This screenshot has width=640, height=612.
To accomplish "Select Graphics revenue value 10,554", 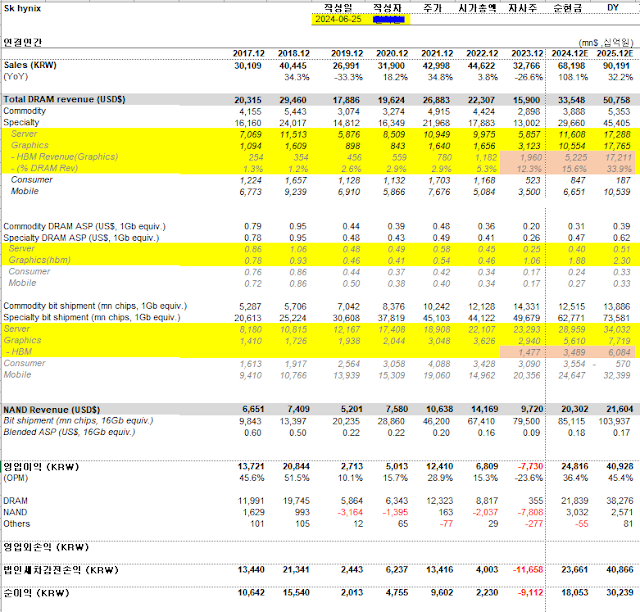I will click(571, 146).
